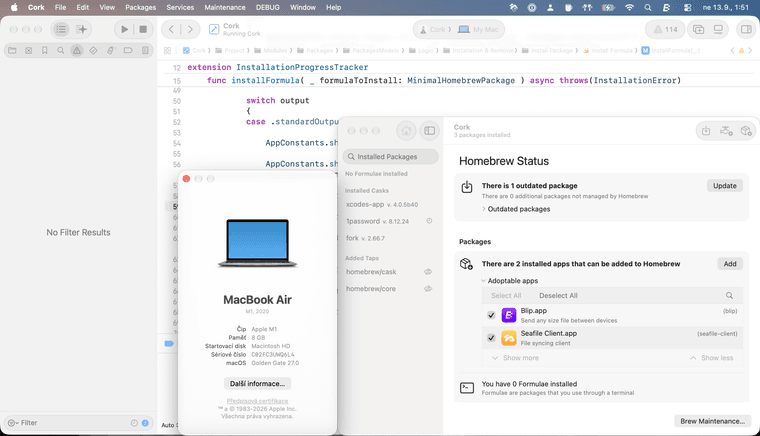
Task: Open Cork home status view
Action: point(406,131)
